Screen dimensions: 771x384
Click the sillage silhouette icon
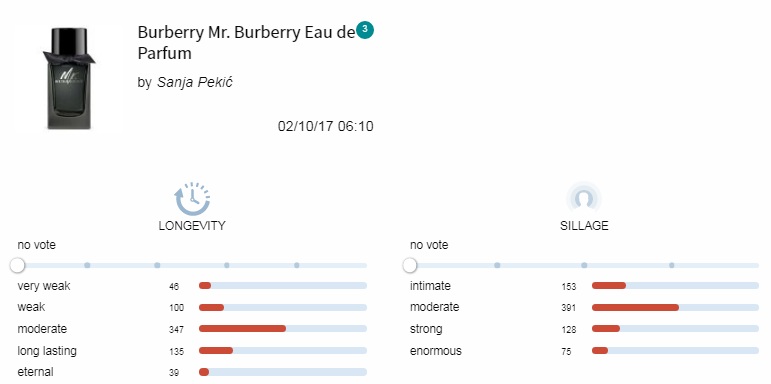point(584,199)
